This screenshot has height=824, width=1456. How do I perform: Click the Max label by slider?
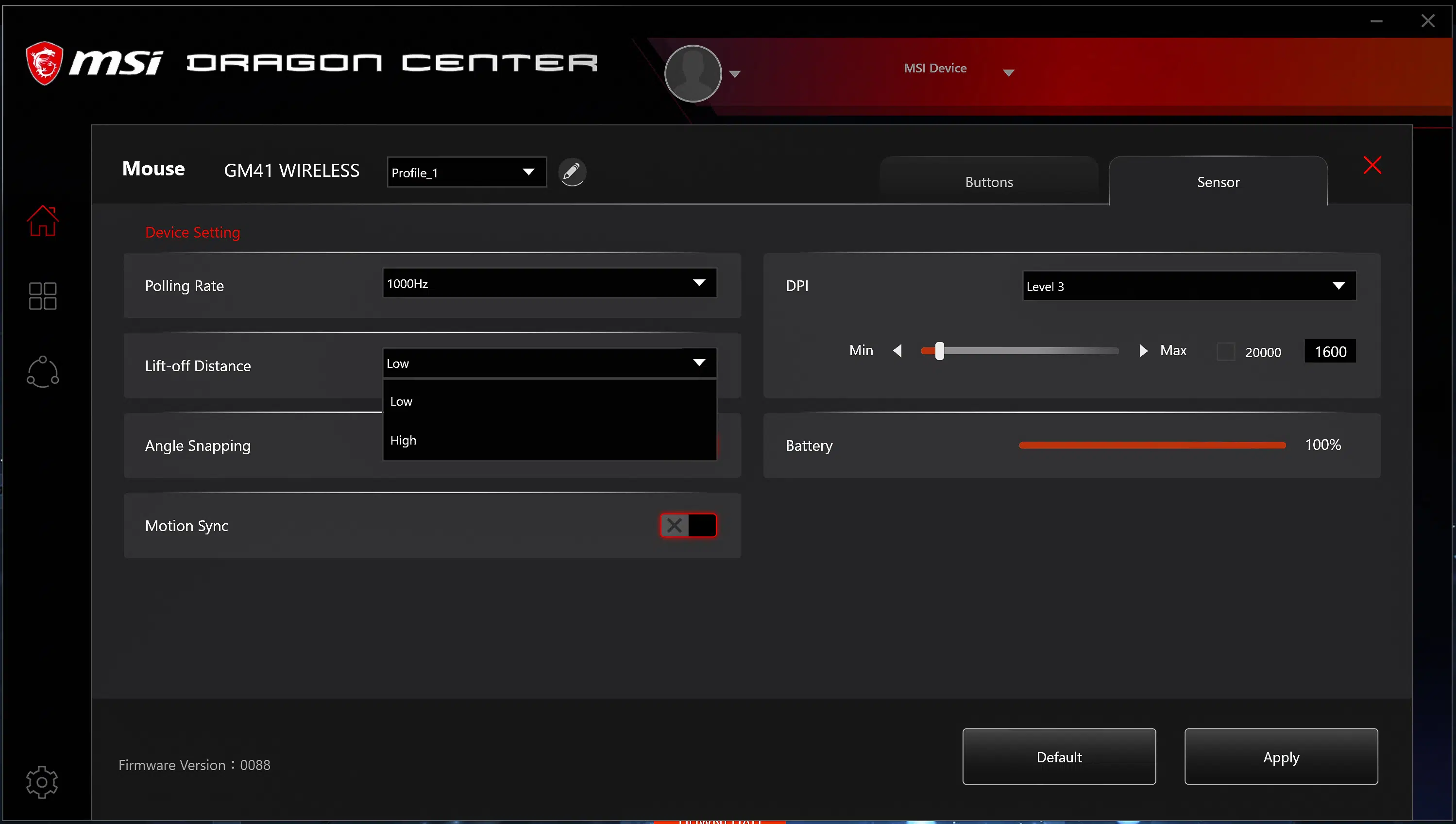tap(1173, 350)
